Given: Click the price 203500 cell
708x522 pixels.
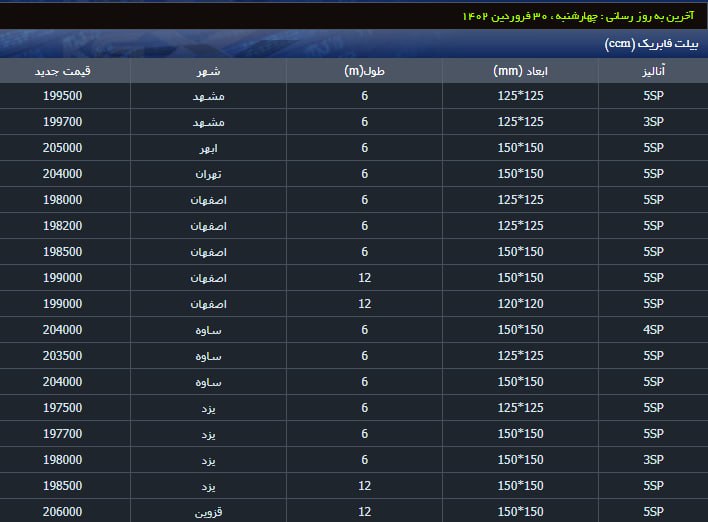Looking at the screenshot, I should tap(63, 356).
